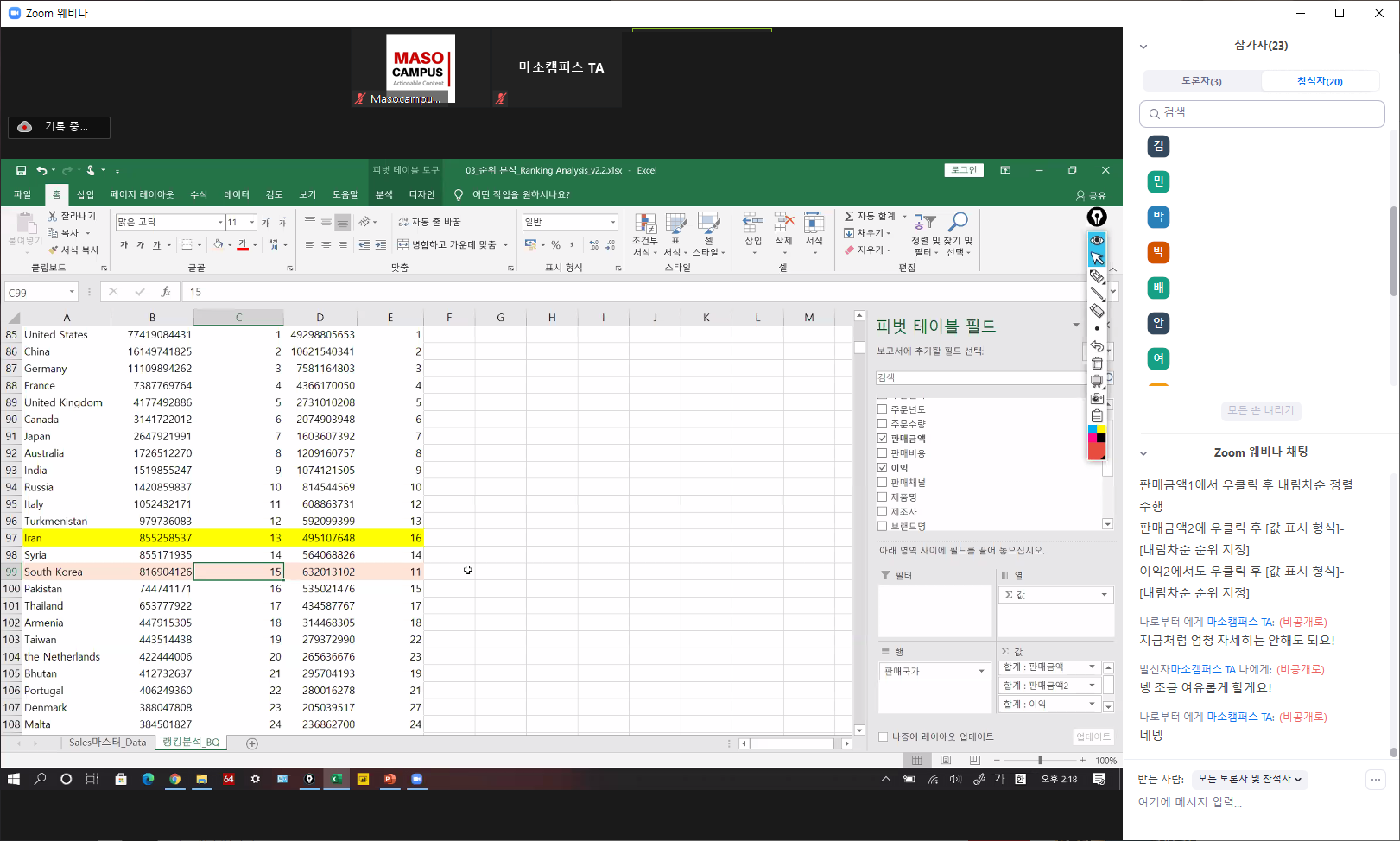
Task: Click the red color swatch in annotation toolbar
Action: pos(1096,452)
